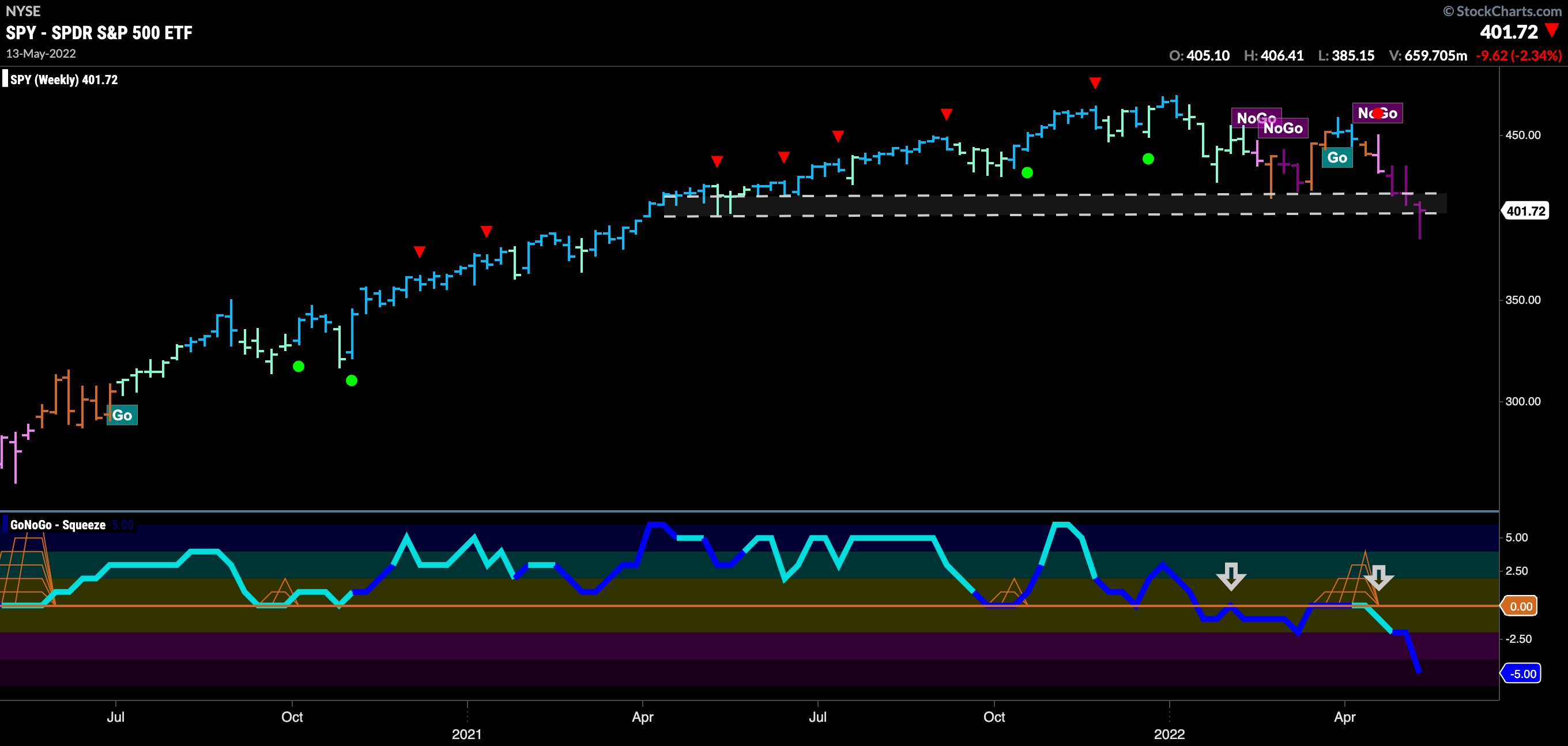Screen dimensions: 1568x746
Task: Click the lowest green dot marker
Action: [x=351, y=380]
